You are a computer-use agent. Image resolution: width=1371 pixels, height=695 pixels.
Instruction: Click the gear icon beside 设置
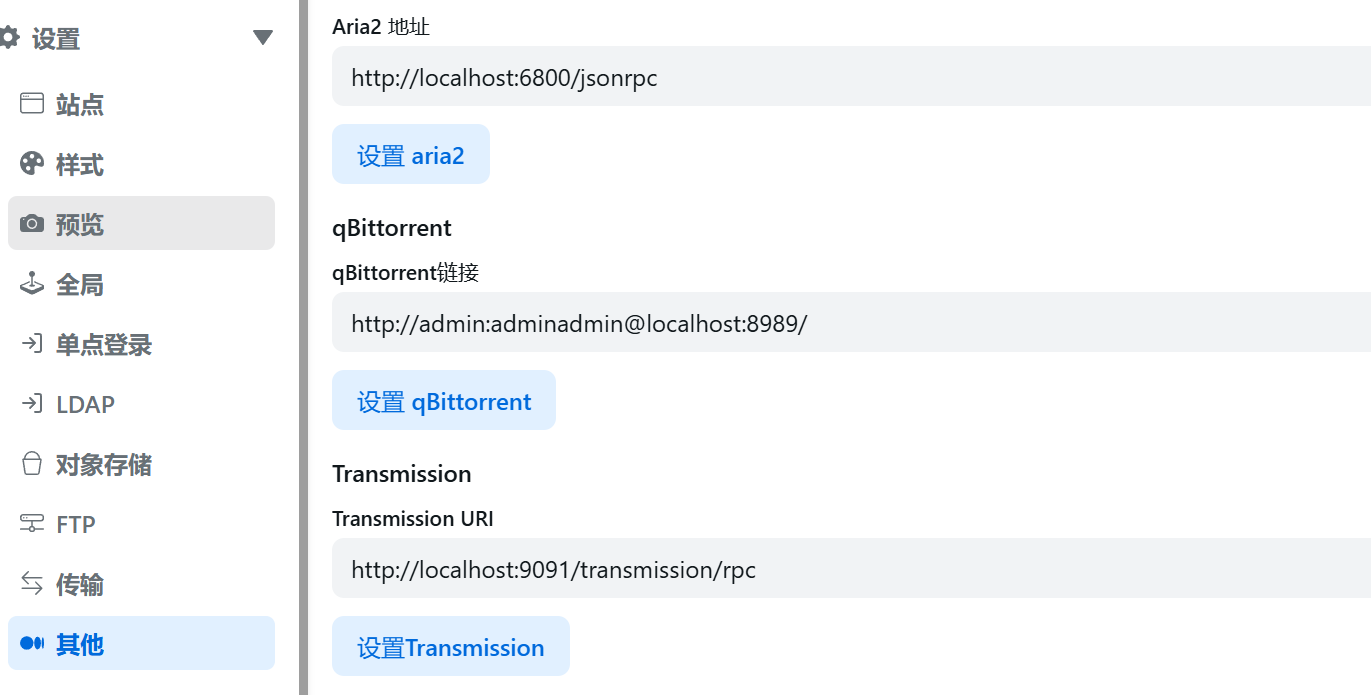coord(10,39)
